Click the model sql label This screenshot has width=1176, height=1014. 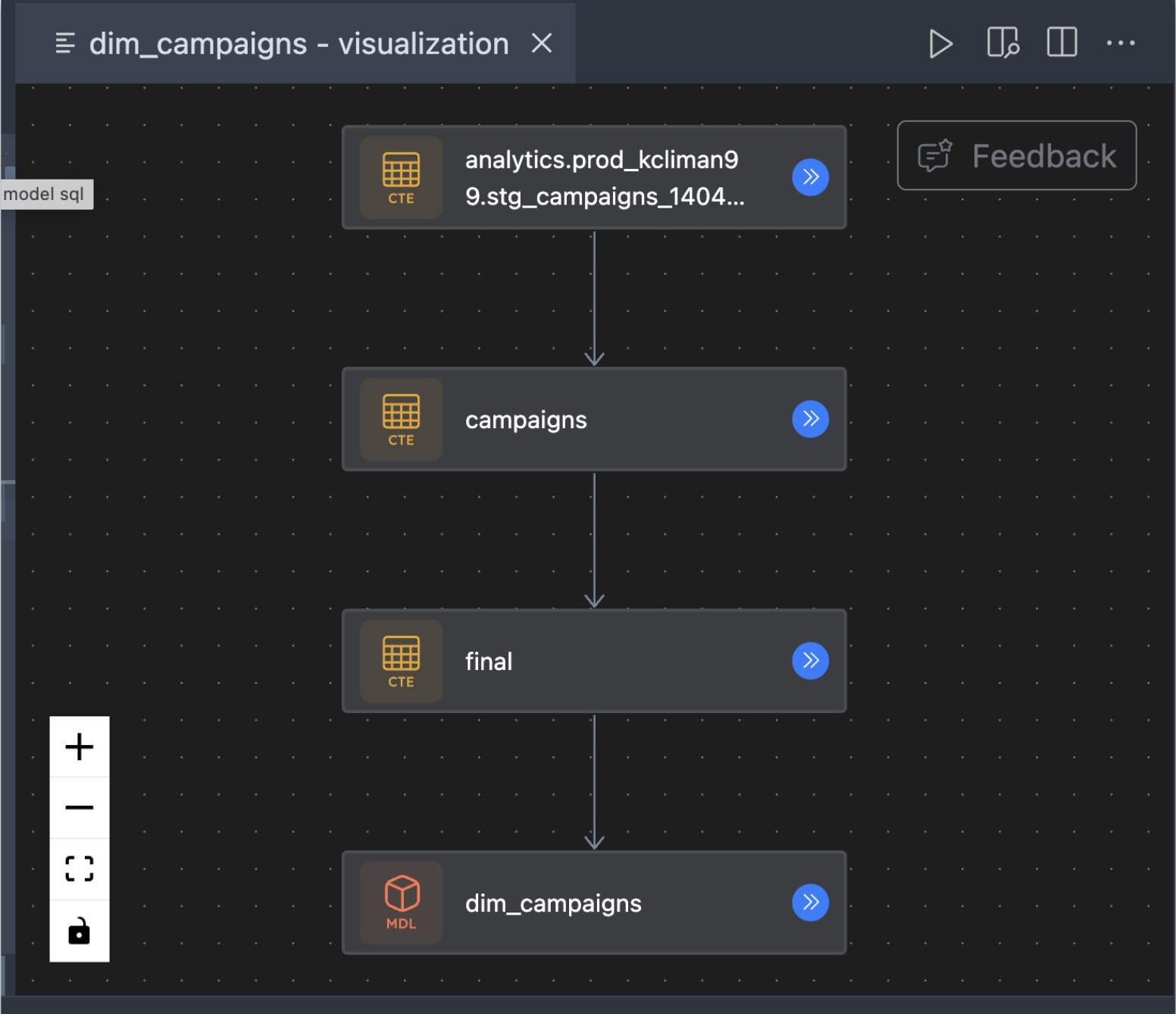[x=45, y=194]
